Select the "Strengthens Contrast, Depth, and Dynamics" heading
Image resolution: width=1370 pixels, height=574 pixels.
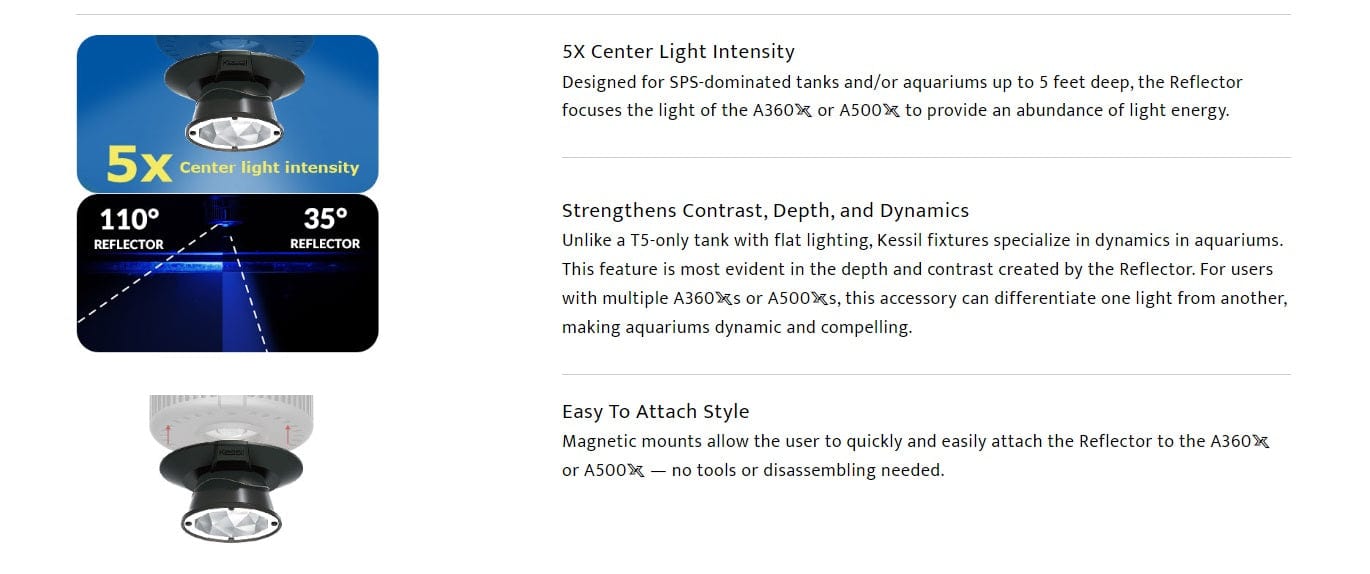point(765,211)
